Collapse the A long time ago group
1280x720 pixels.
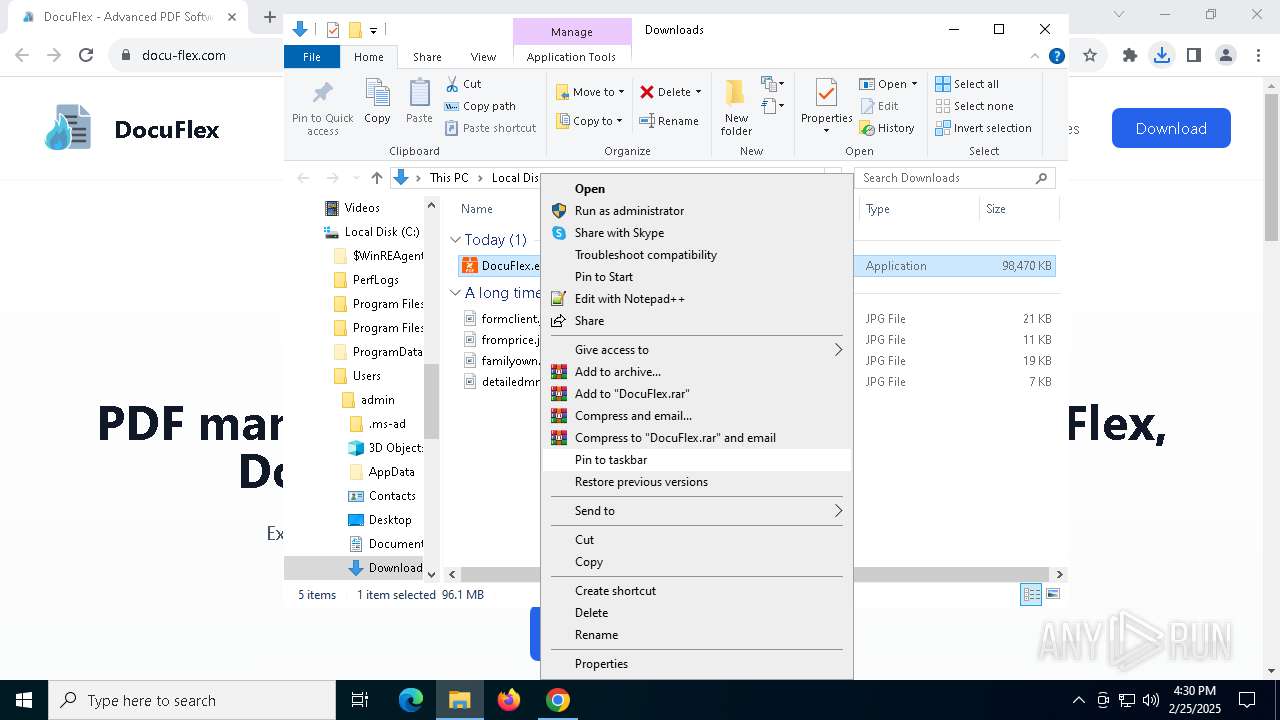tap(455, 293)
